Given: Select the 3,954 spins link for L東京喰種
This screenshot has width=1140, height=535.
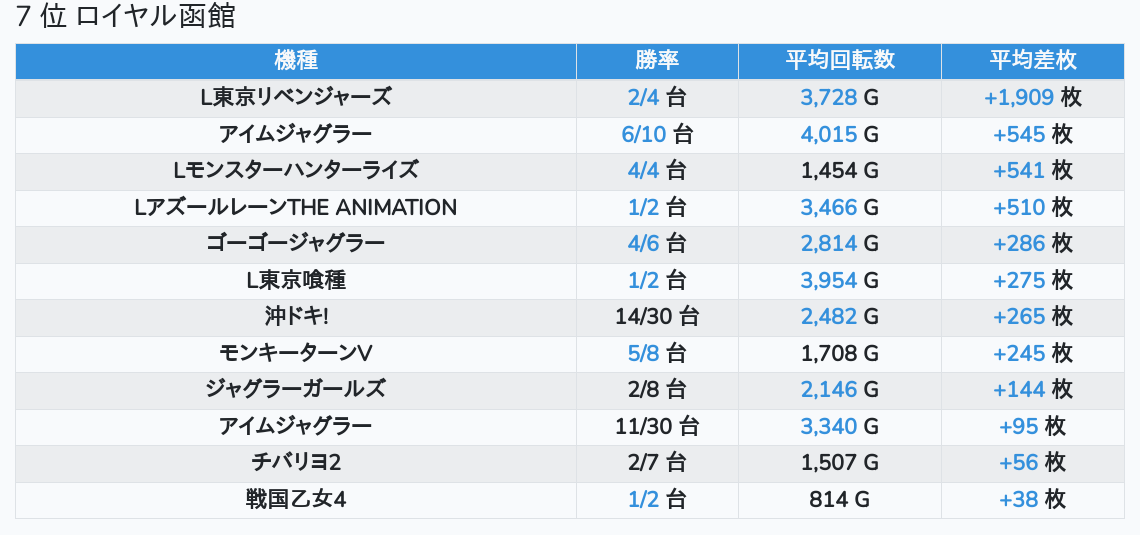Looking at the screenshot, I should pos(828,281).
